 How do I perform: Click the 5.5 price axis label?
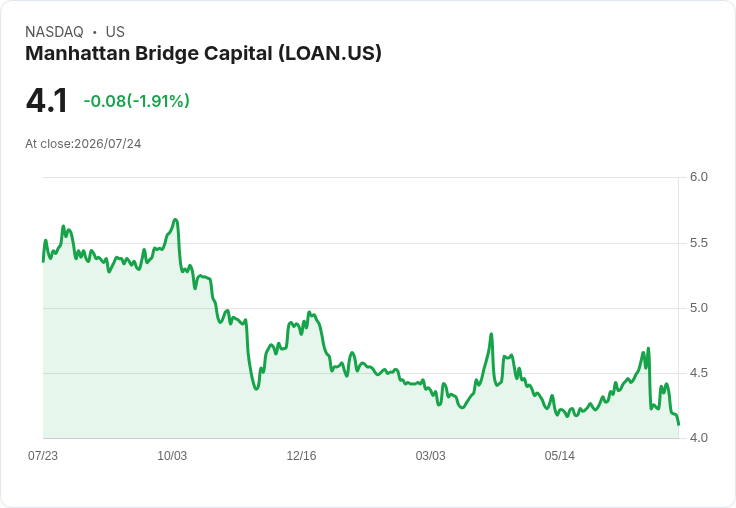coord(698,243)
